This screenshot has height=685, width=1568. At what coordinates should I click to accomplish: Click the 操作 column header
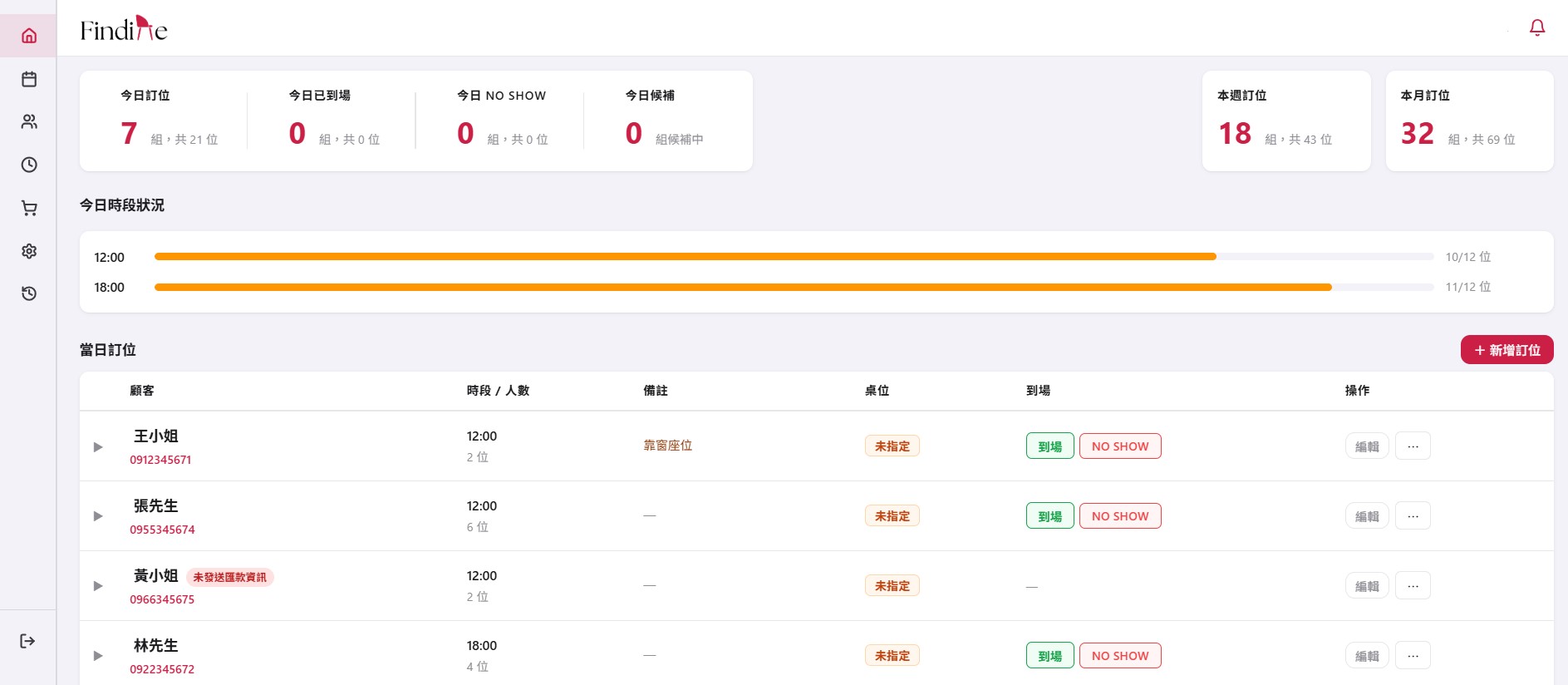tap(1358, 391)
